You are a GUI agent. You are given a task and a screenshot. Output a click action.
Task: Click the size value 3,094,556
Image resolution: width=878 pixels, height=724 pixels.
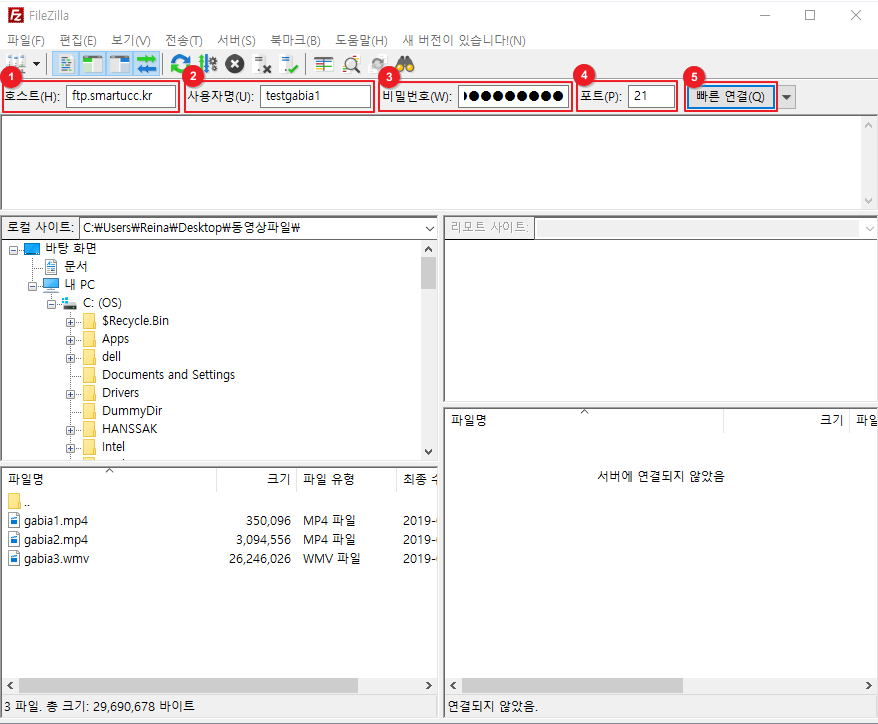(263, 540)
